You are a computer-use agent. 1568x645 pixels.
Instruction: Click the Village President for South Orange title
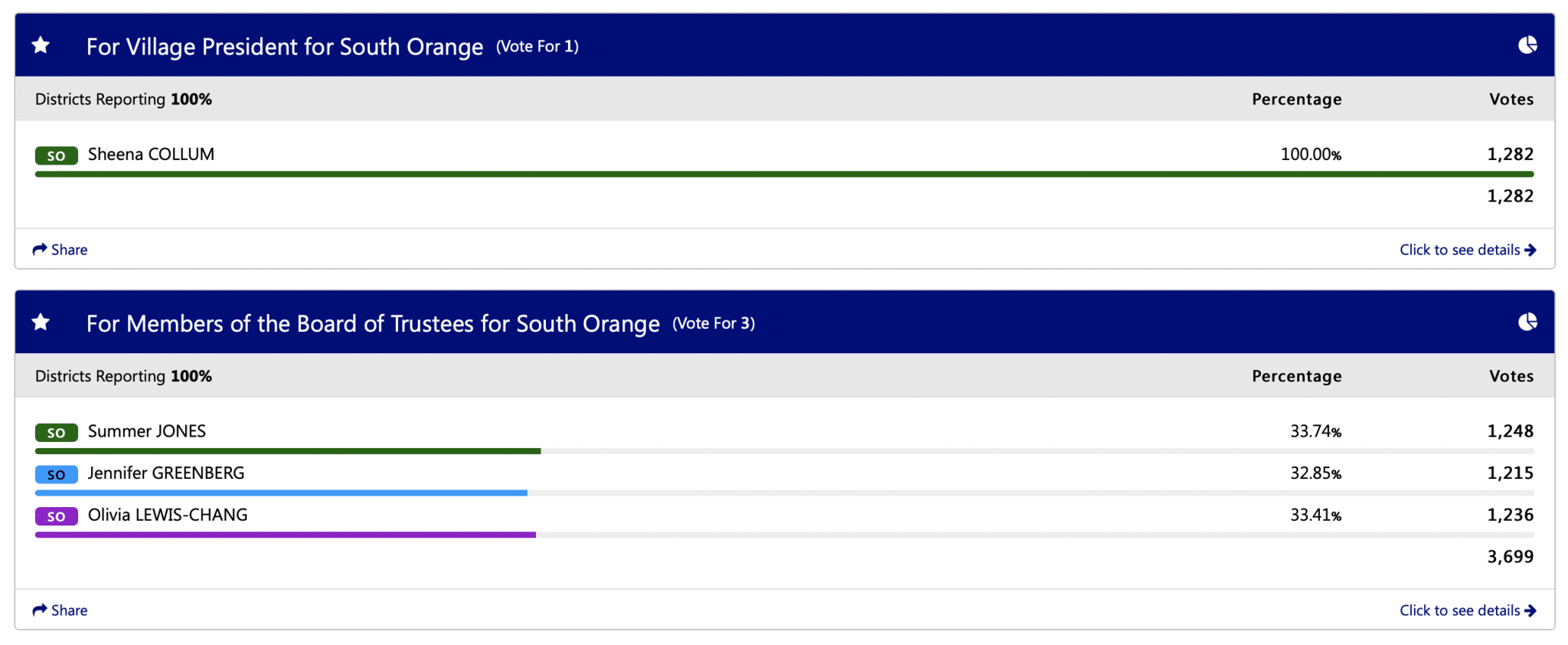point(285,47)
